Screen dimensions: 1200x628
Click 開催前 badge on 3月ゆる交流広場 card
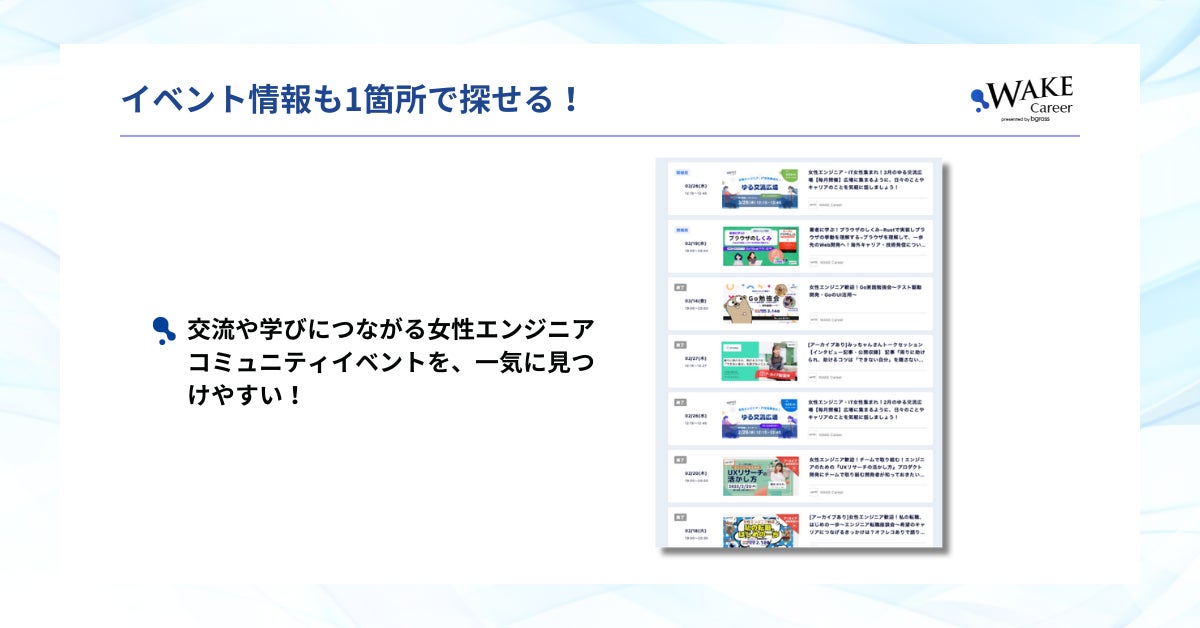tap(681, 171)
